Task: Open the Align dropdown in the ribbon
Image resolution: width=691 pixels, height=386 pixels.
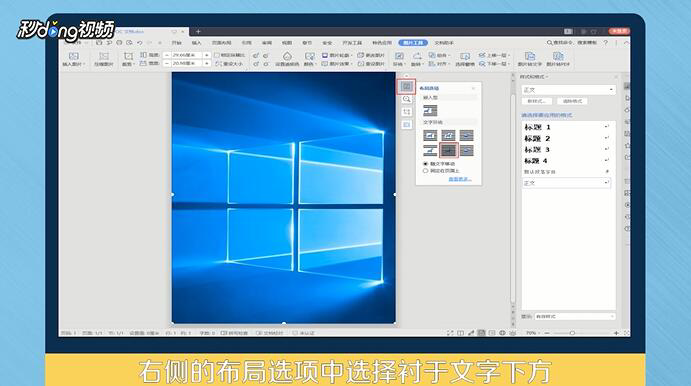Action: [x=439, y=64]
